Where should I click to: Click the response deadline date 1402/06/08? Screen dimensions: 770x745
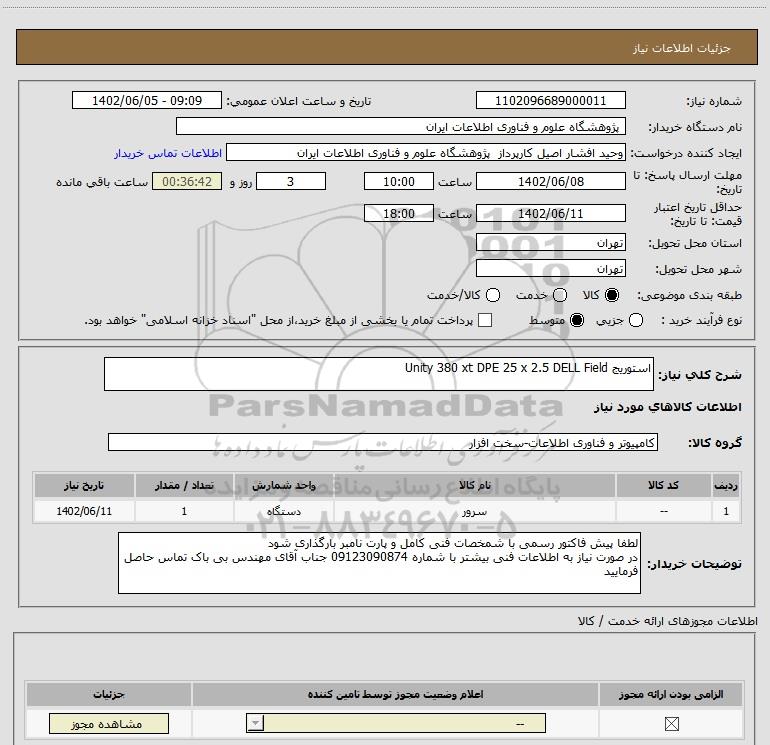pyautogui.click(x=550, y=181)
